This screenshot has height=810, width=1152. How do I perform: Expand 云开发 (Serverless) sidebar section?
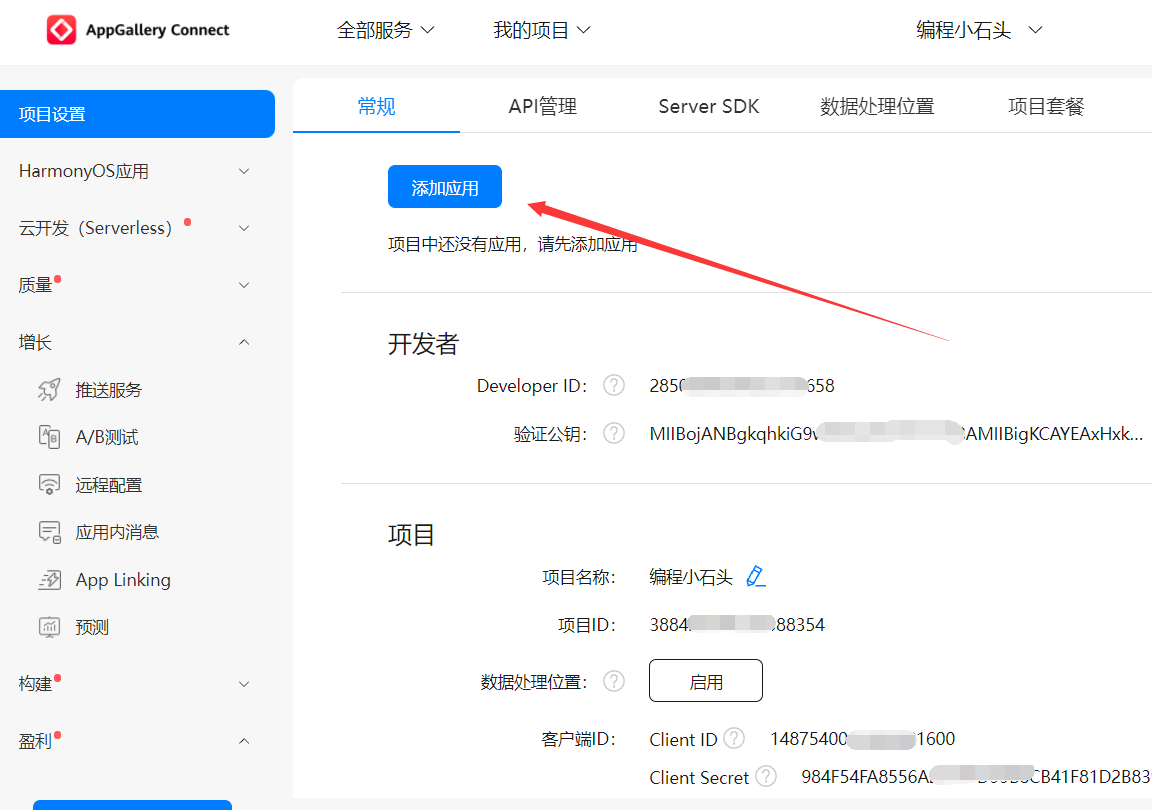coord(137,228)
